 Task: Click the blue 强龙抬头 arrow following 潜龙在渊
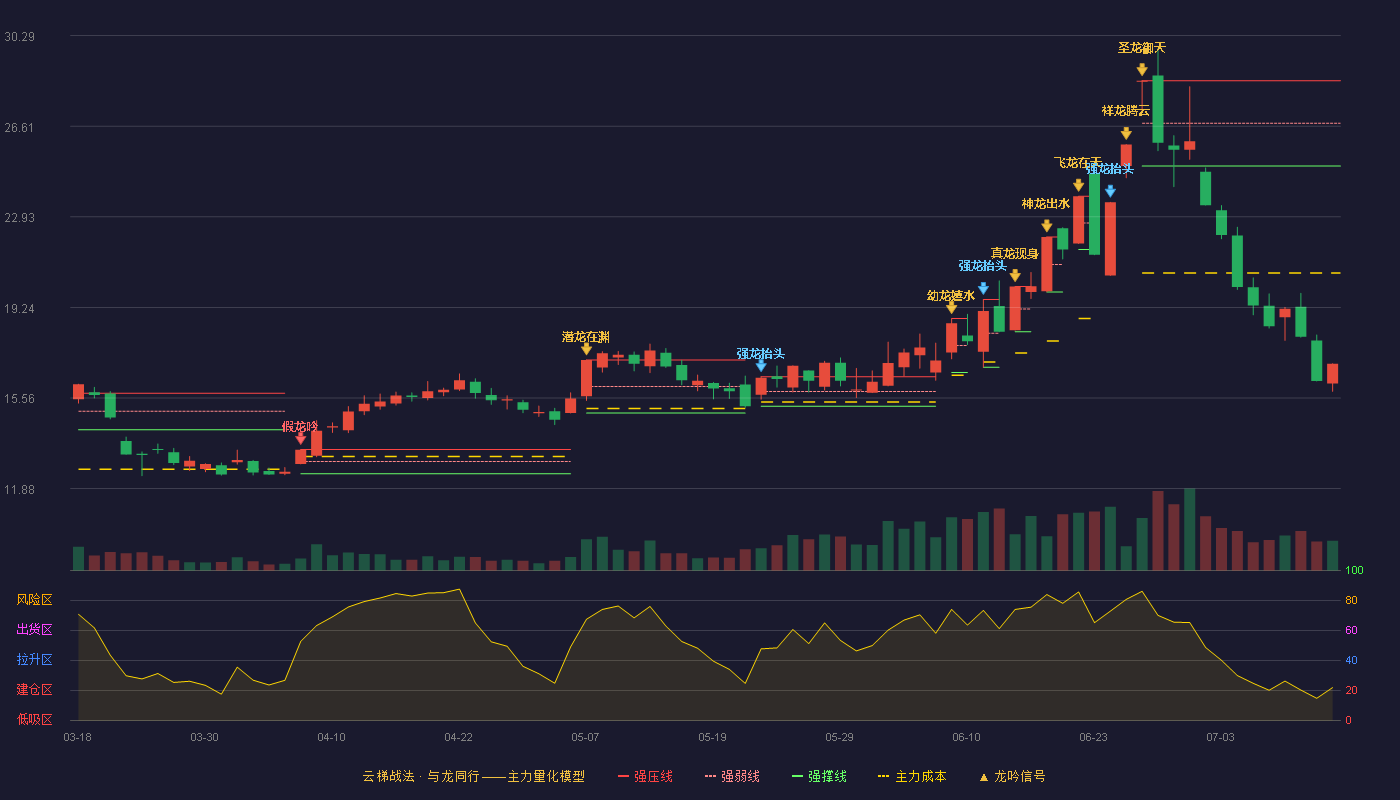point(761,365)
